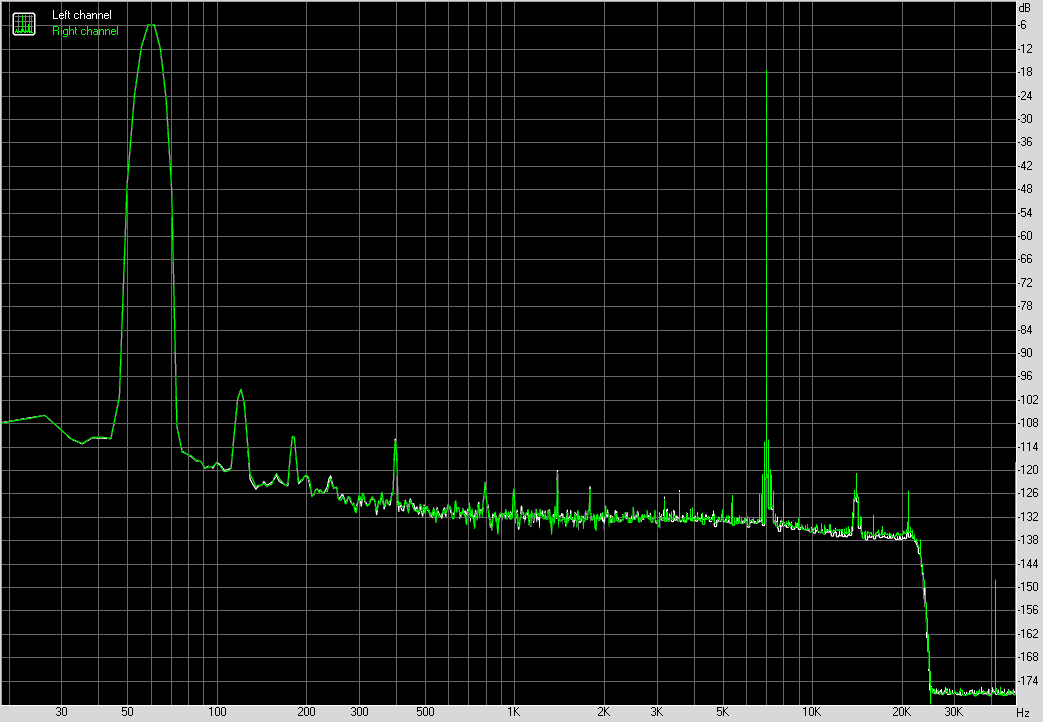Image resolution: width=1043 pixels, height=722 pixels.
Task: Click the "-156" label on the dB axis
Action: point(1028,610)
